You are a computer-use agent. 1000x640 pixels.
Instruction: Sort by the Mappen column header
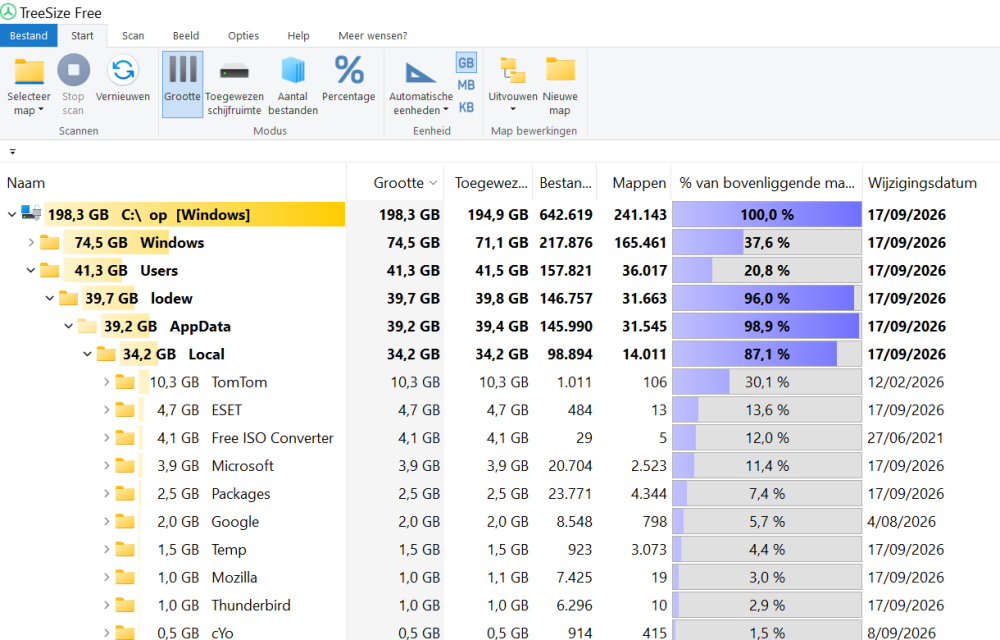click(x=635, y=183)
